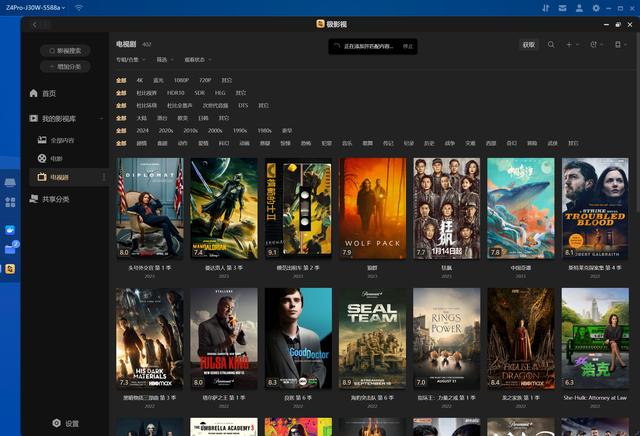Open the Wolf Pack poster
Viewport: 640px width, 436px height.
point(372,208)
